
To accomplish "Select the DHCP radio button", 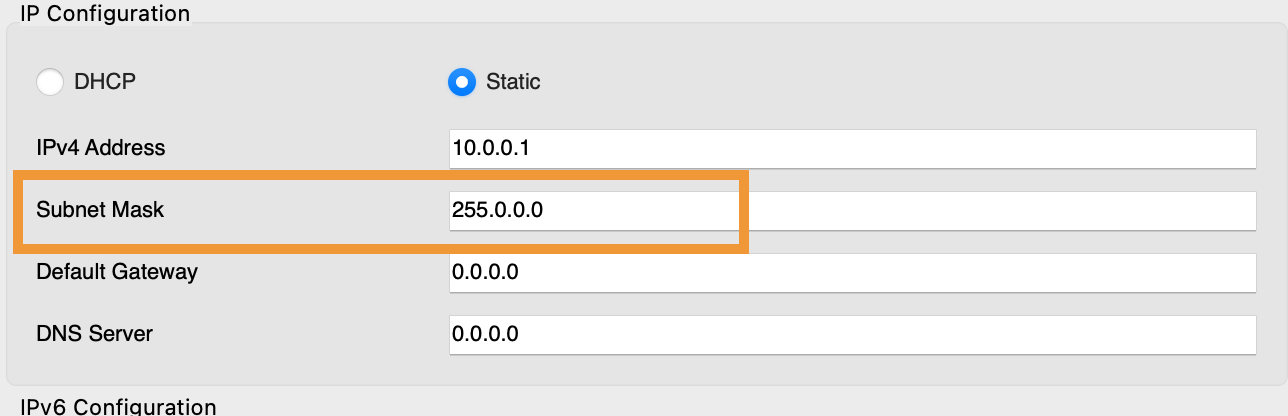I will pos(50,82).
